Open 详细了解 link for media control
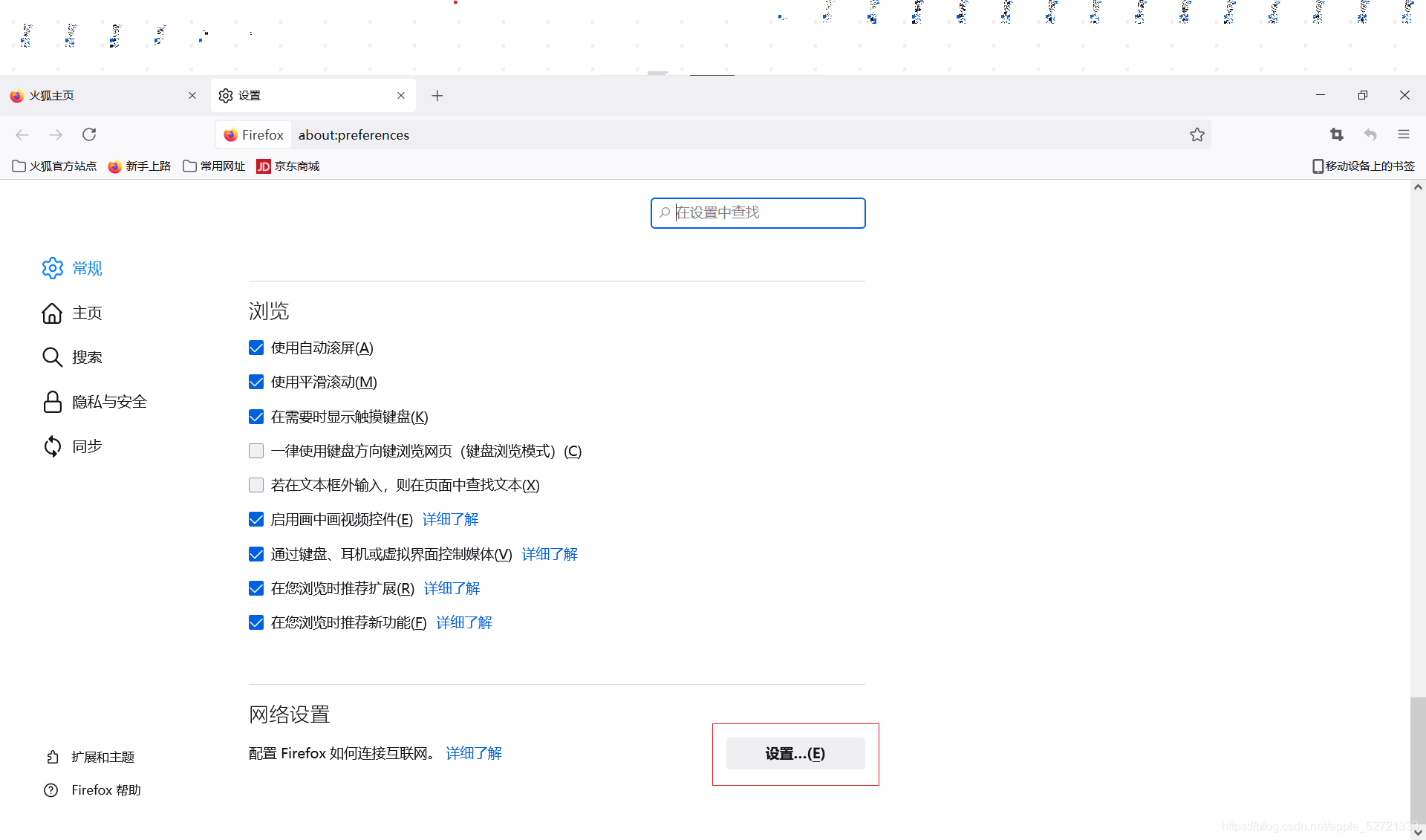Viewport: 1426px width, 840px height. (x=550, y=554)
